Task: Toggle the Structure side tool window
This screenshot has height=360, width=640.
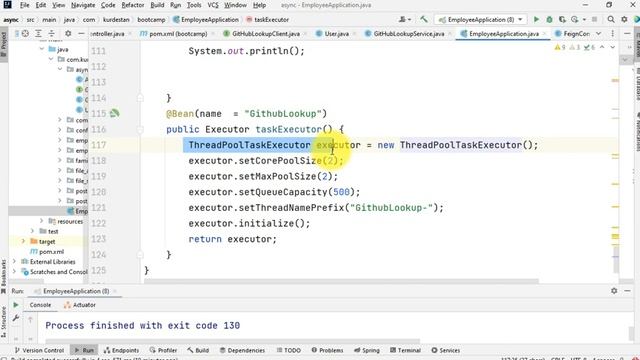Action: (x=4, y=322)
